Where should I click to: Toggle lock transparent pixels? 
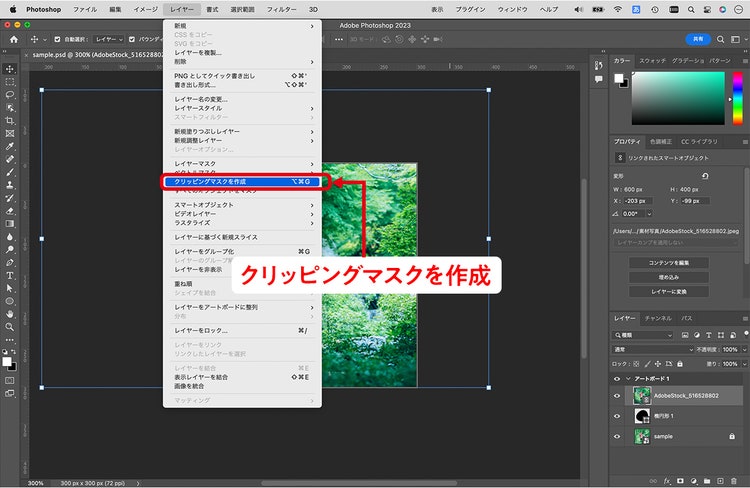point(636,364)
